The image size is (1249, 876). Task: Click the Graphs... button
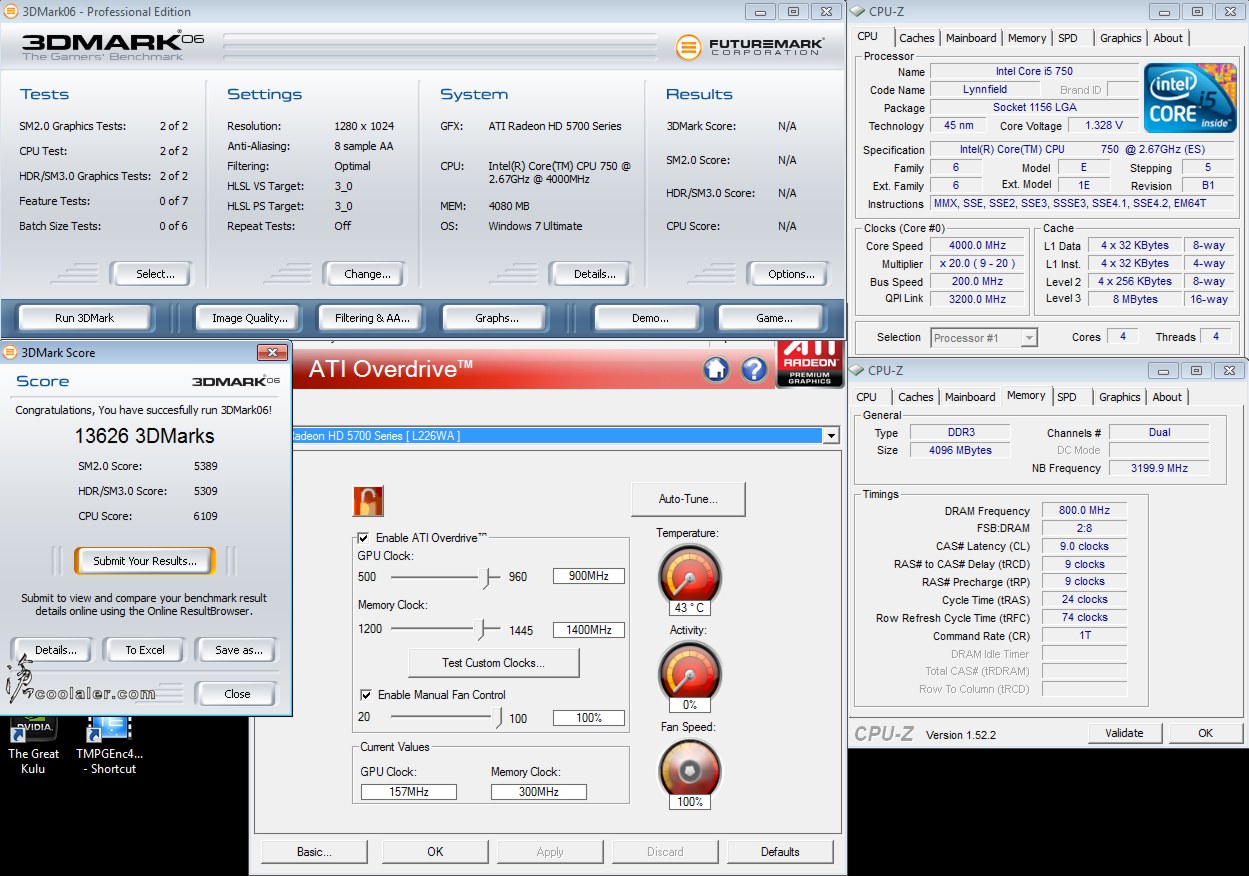coord(497,318)
